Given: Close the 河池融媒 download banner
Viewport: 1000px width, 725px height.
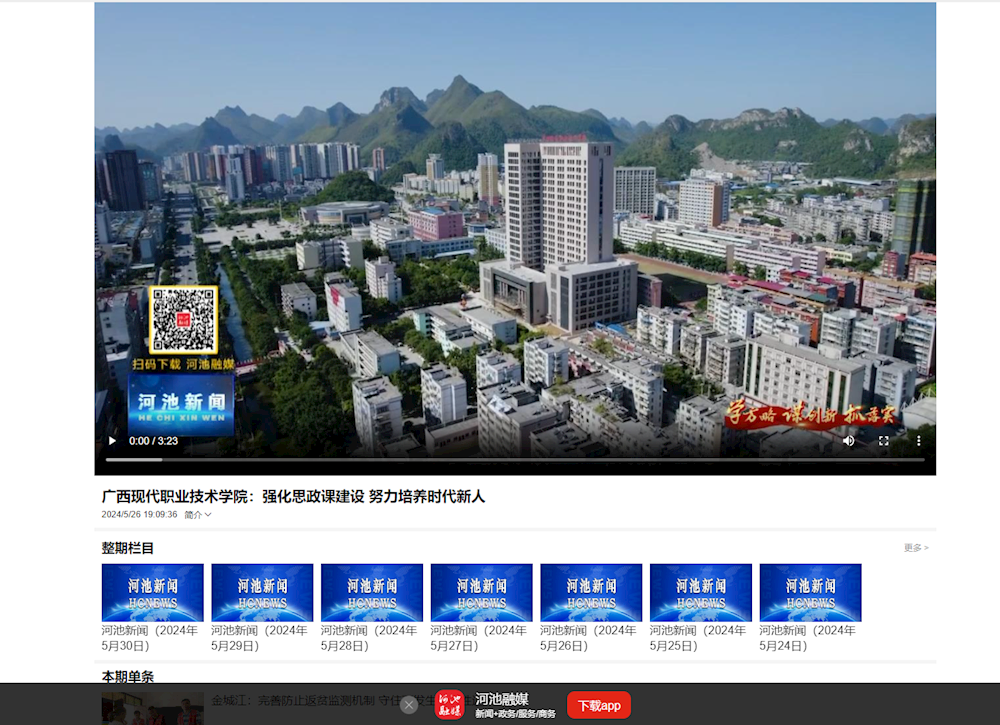Looking at the screenshot, I should coord(409,705).
